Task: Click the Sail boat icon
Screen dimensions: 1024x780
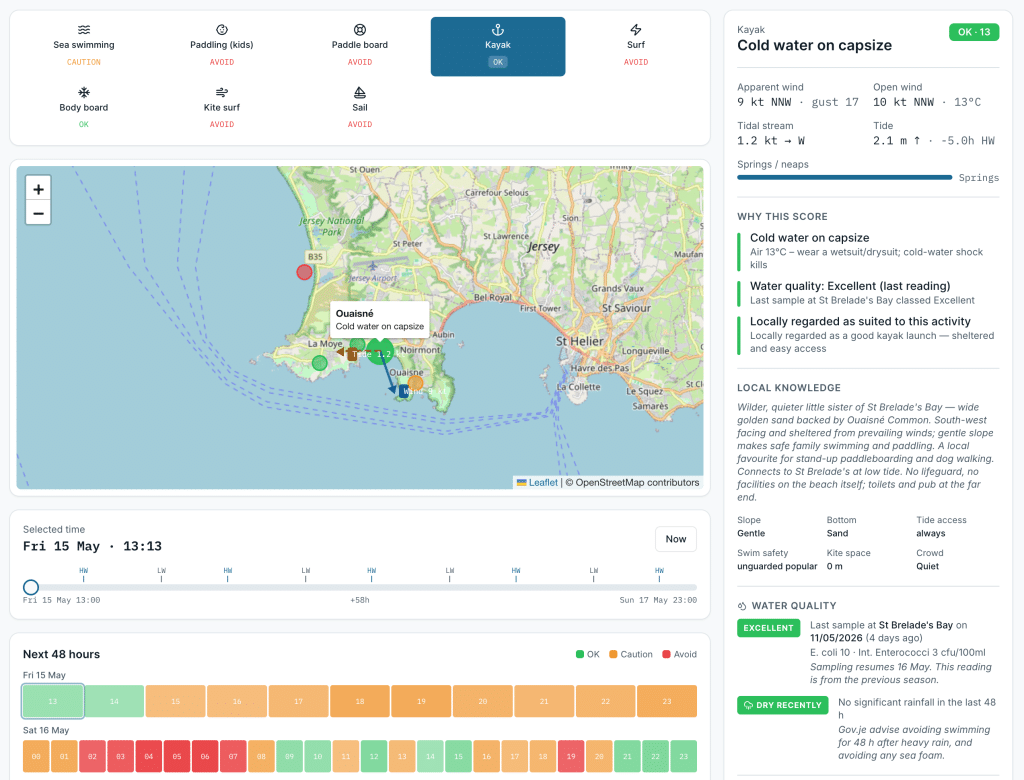Action: 360,92
